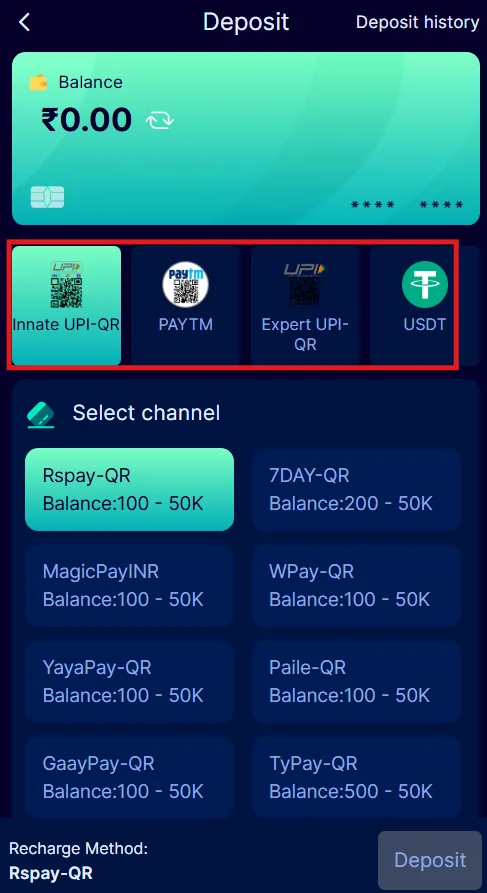Open the Deposit history link
Screen dimensions: 487x893
point(418,22)
